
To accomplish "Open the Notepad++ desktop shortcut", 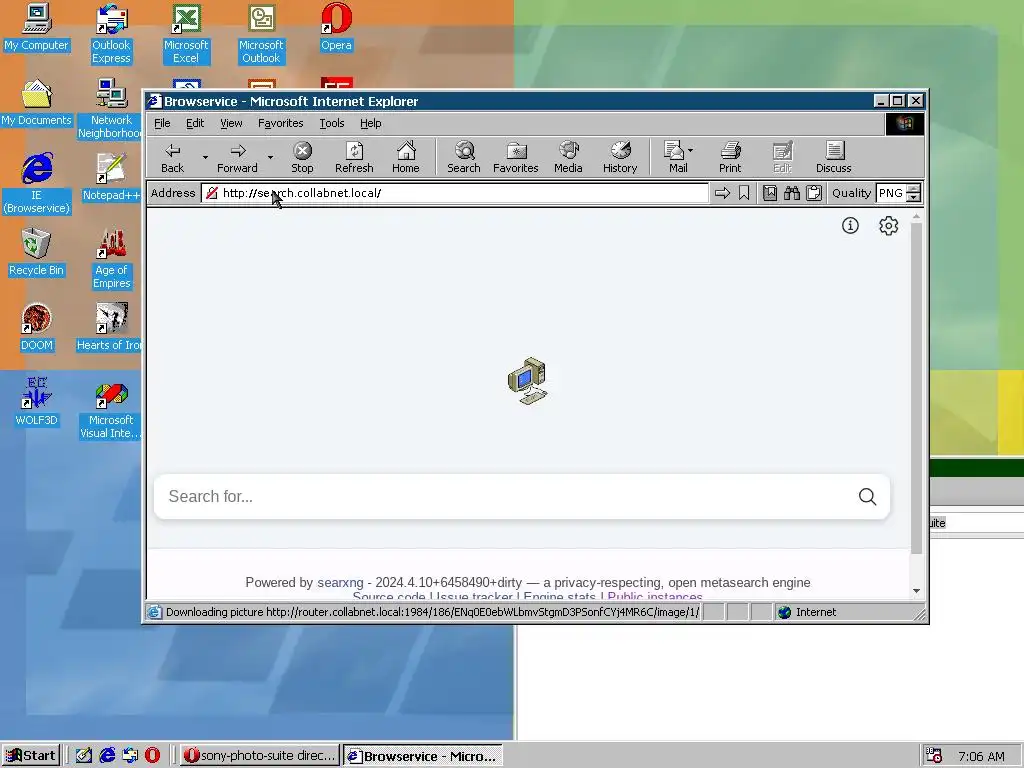I will pyautogui.click(x=111, y=177).
